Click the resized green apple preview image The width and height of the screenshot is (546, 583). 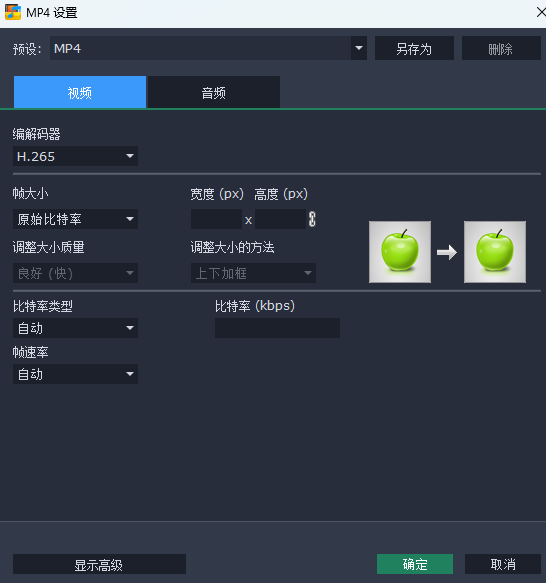tap(495, 252)
